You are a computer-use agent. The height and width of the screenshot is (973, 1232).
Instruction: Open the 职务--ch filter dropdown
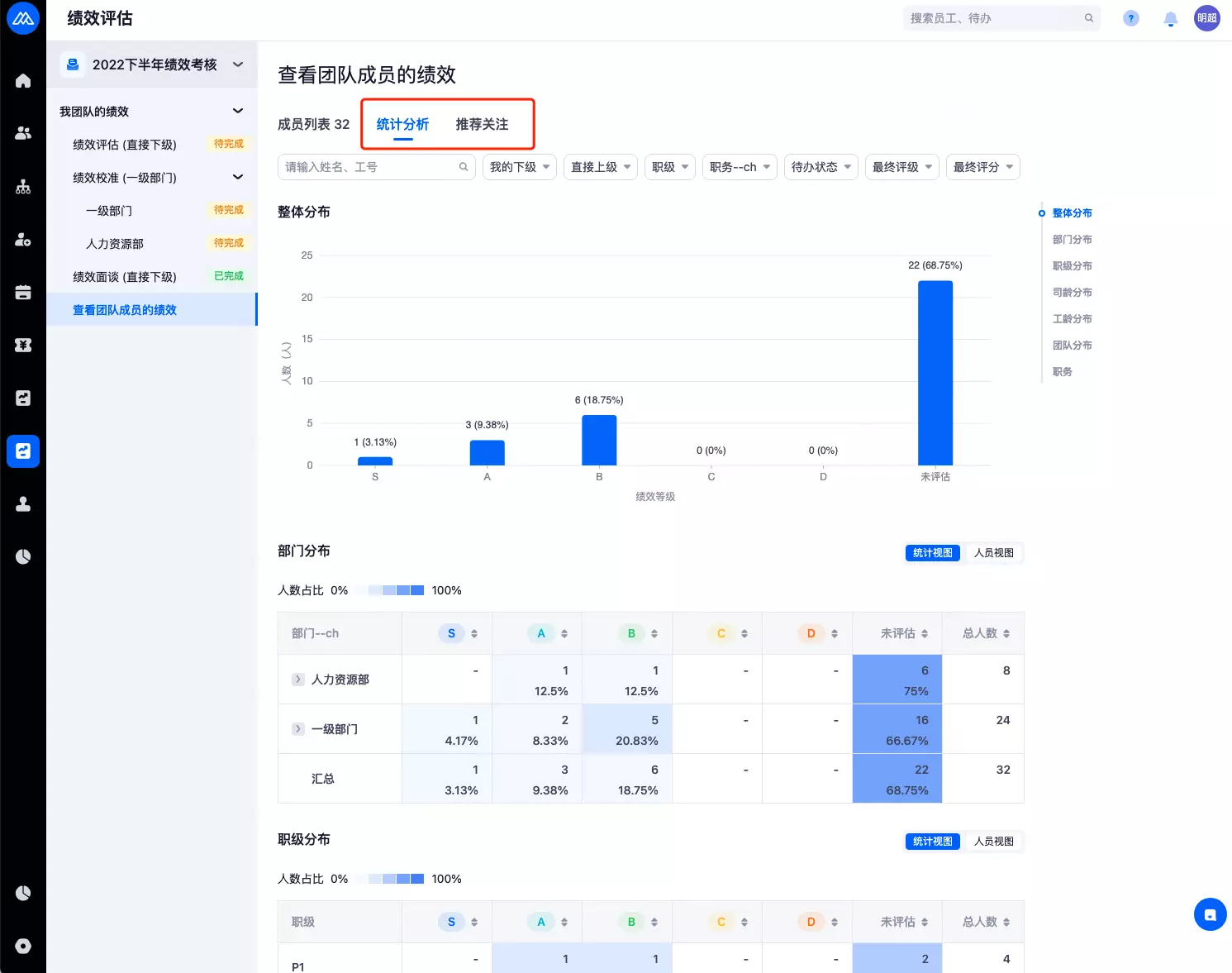(x=740, y=167)
